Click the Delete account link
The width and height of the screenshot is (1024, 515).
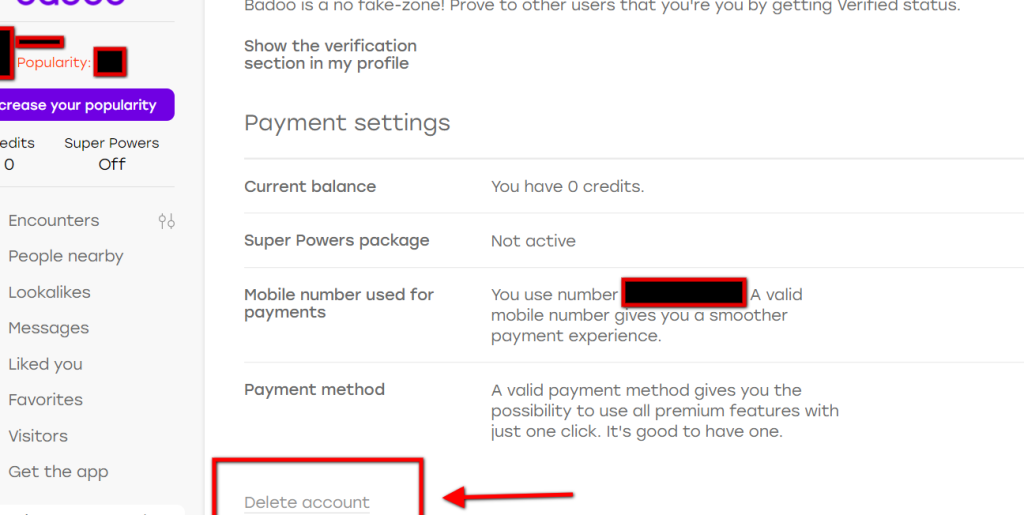pos(307,502)
